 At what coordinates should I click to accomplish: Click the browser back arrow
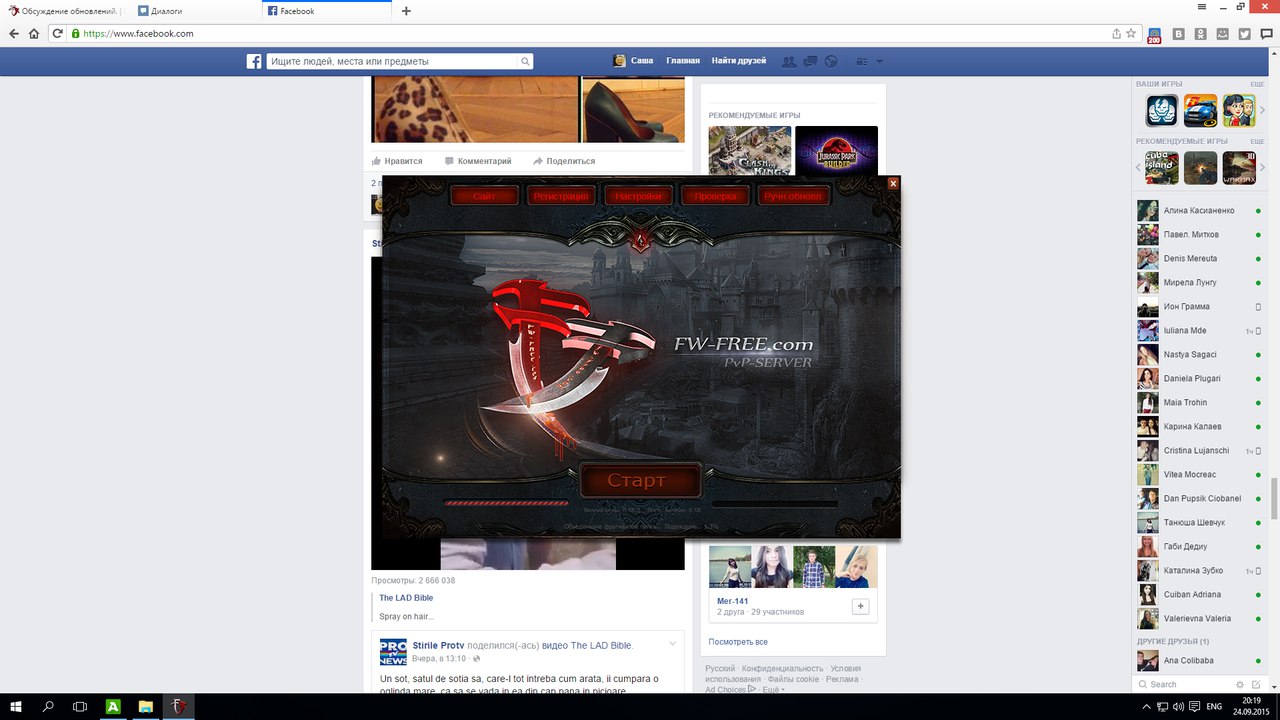coord(14,33)
